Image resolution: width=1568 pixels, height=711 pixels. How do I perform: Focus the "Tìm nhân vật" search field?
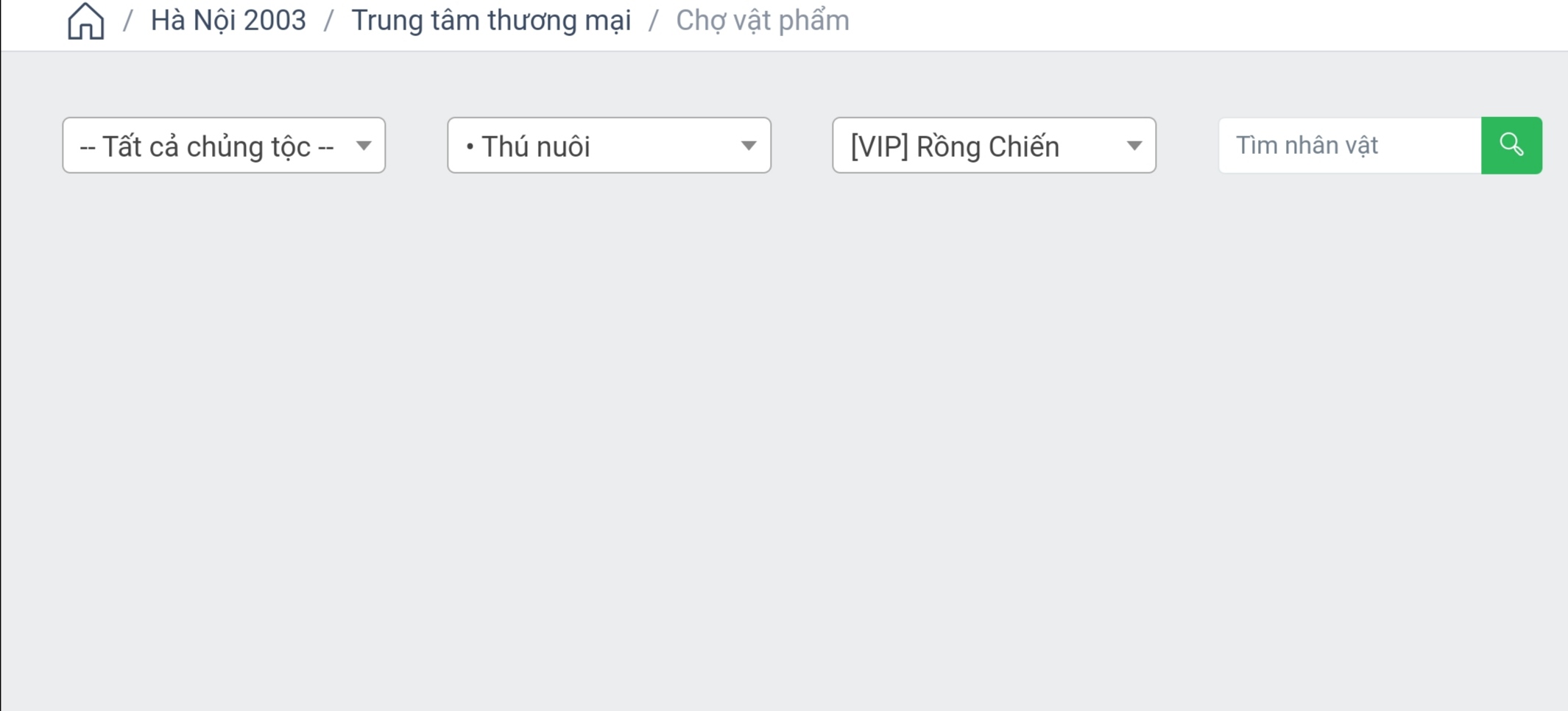click(1349, 146)
